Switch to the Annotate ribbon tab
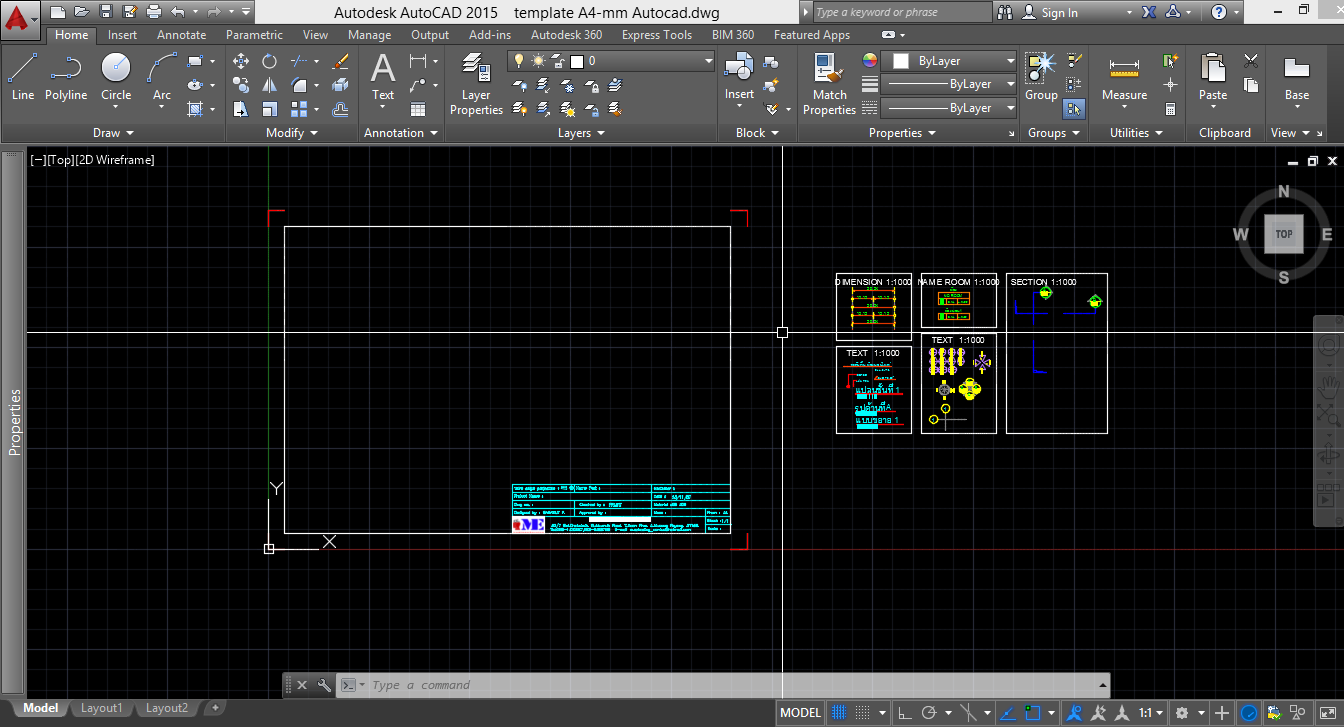 point(181,34)
